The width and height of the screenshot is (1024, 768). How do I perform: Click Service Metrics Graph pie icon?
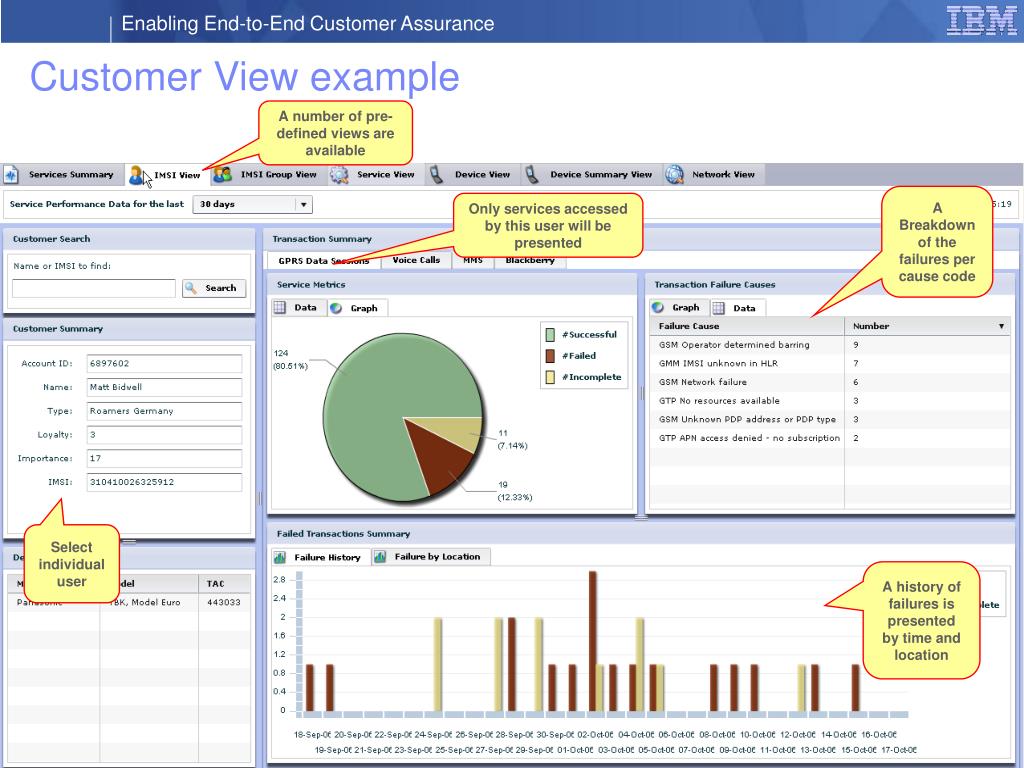[x=336, y=308]
